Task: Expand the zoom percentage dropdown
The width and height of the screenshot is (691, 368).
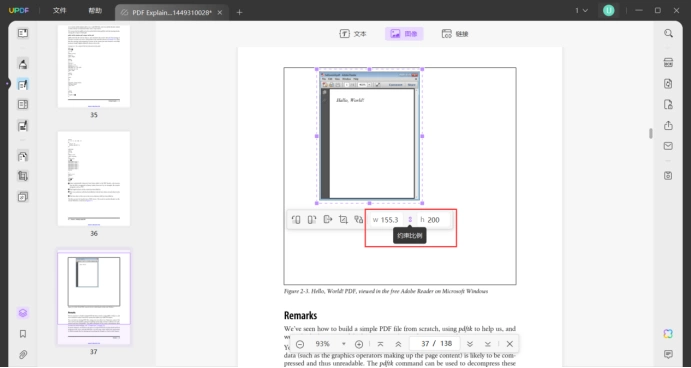Action: (343, 344)
